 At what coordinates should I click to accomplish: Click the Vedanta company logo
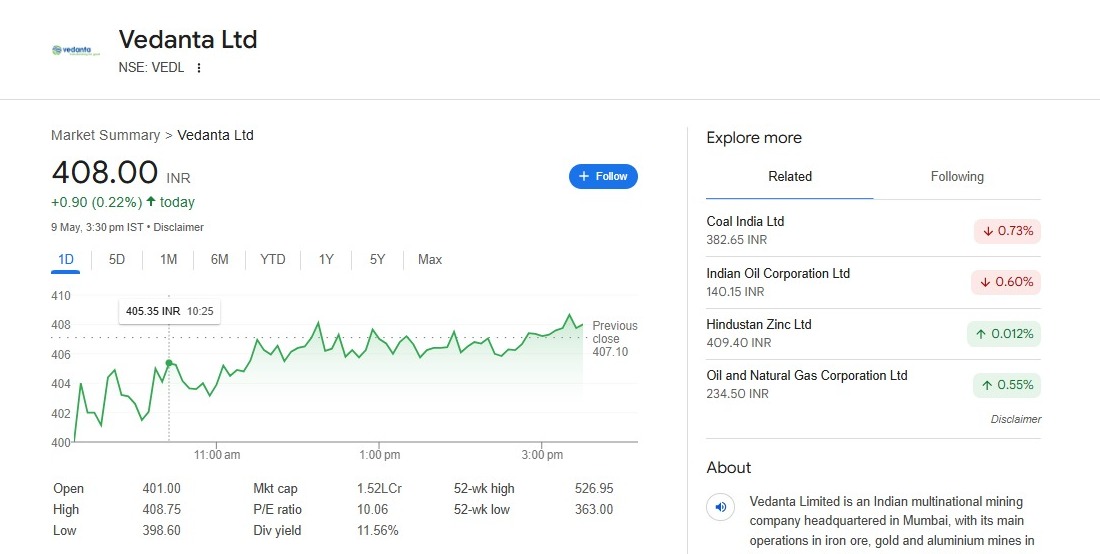point(76,50)
